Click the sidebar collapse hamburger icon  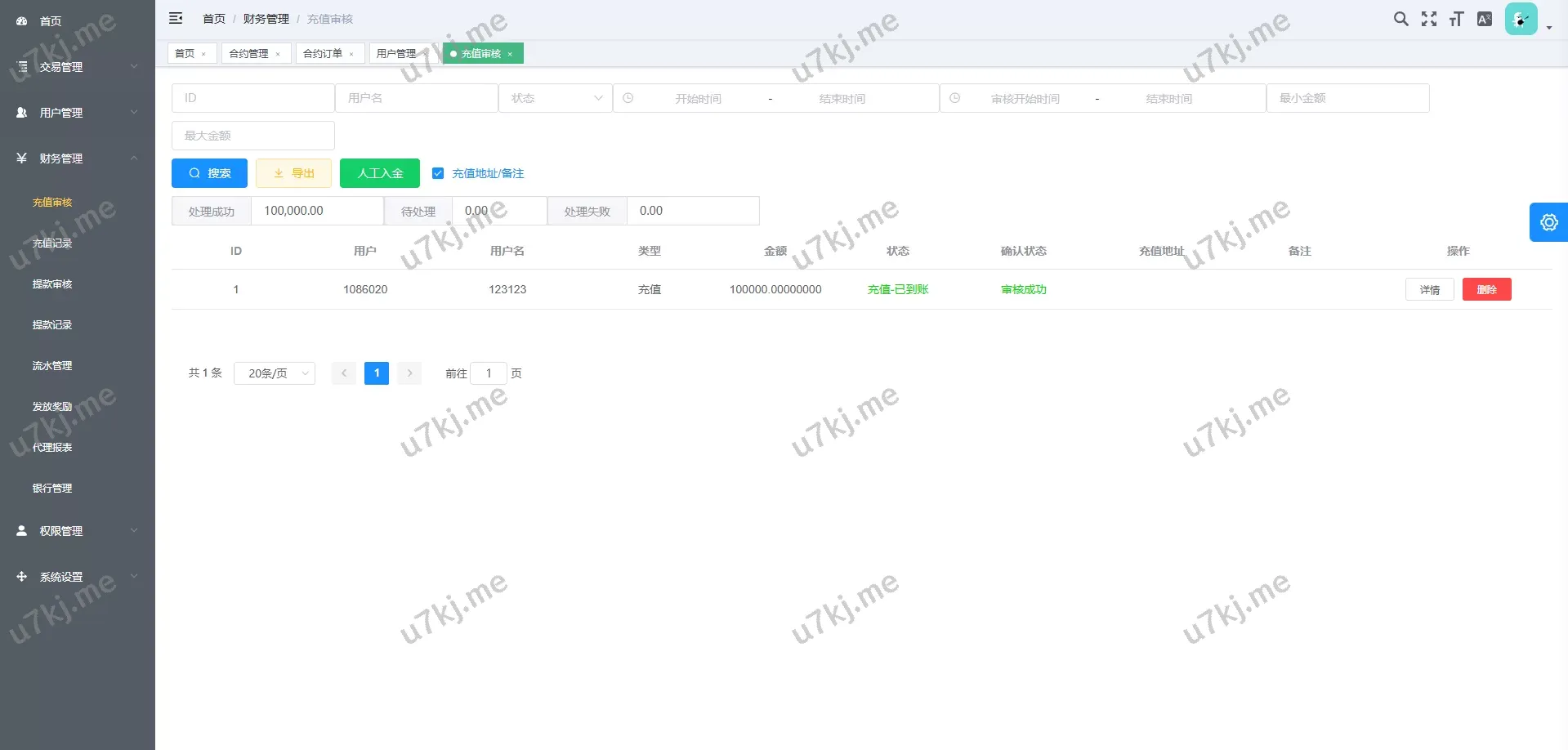(176, 18)
